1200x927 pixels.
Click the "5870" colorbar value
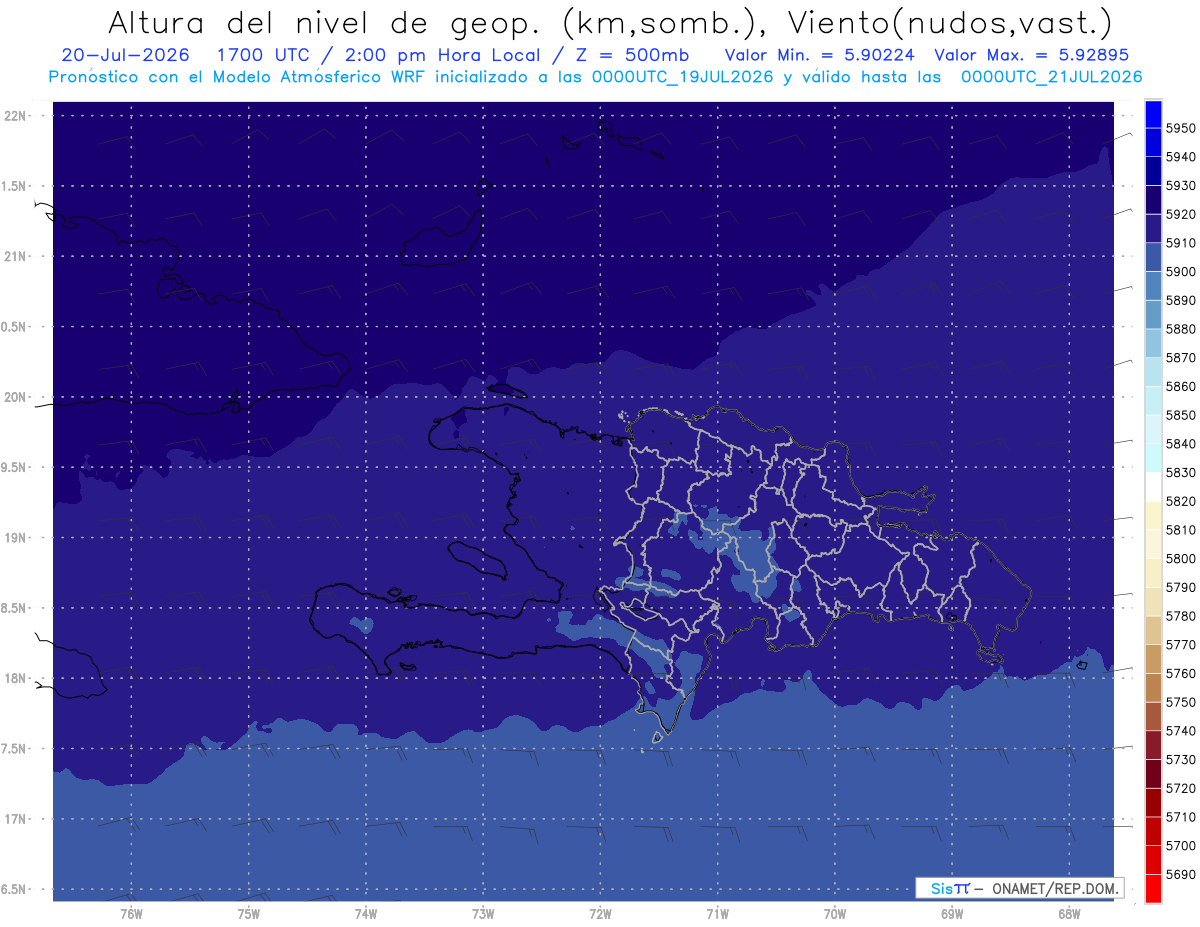point(1181,358)
